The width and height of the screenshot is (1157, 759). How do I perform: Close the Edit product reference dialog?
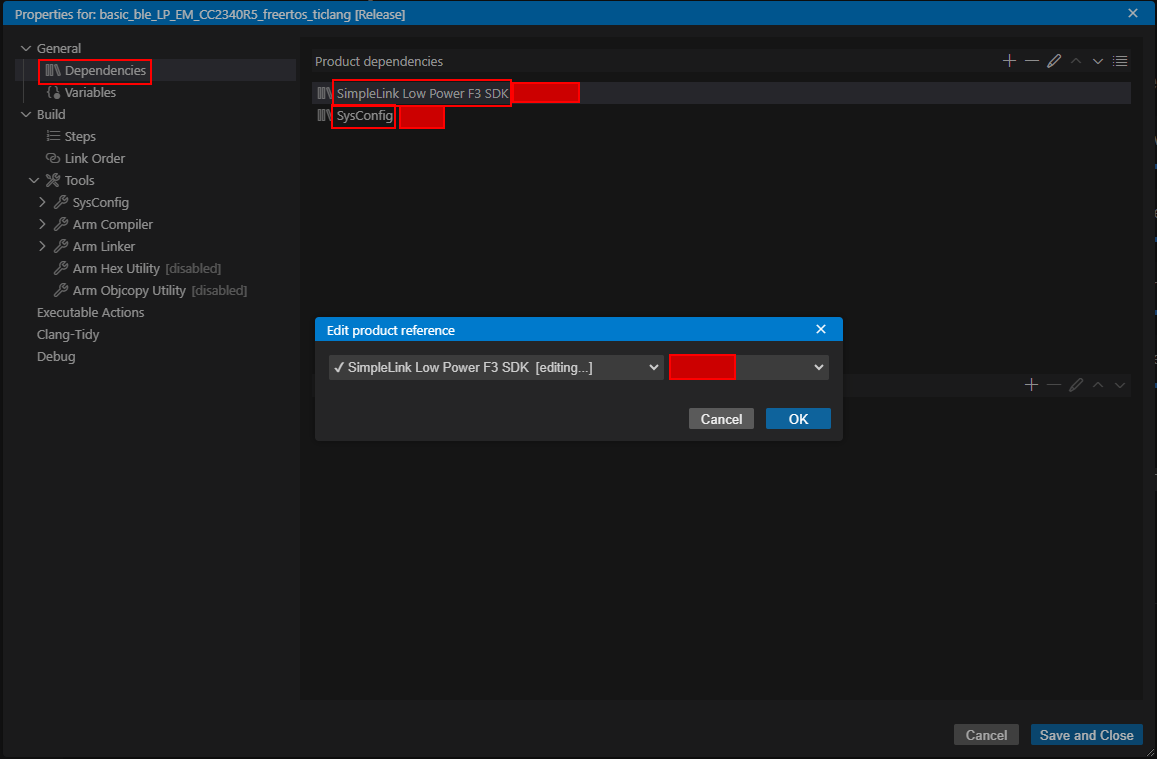coord(821,329)
